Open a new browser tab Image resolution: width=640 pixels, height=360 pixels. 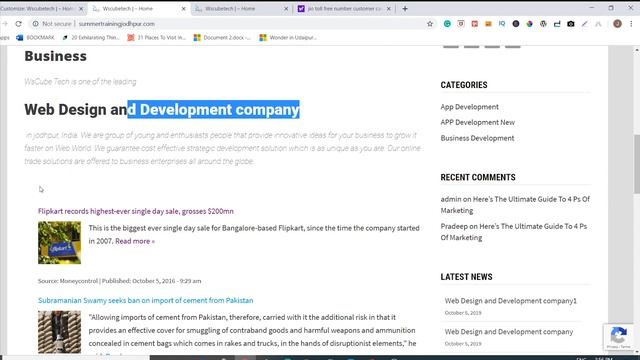click(x=405, y=9)
